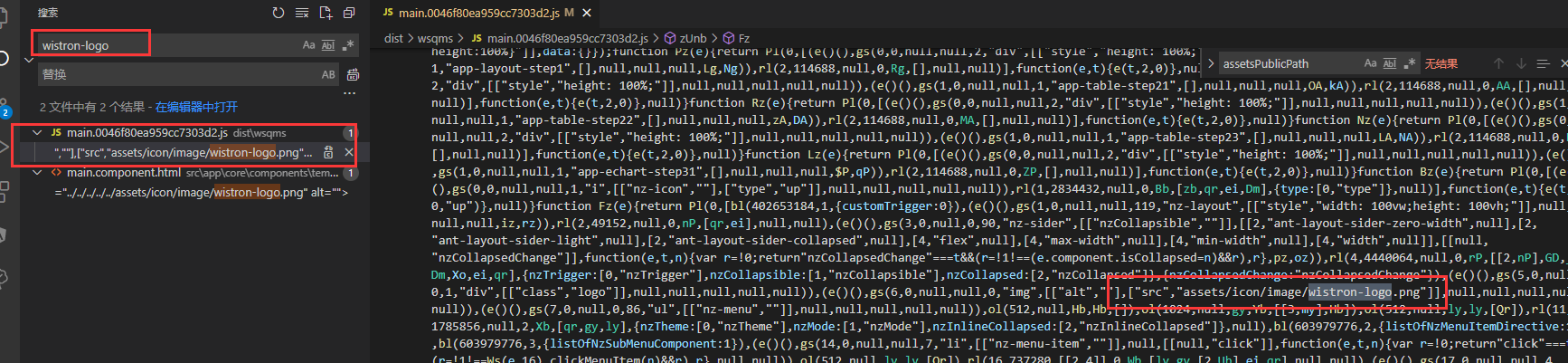Image resolution: width=1568 pixels, height=363 pixels.
Task: Select the html wistron-logo.png alt match
Action: [201, 192]
